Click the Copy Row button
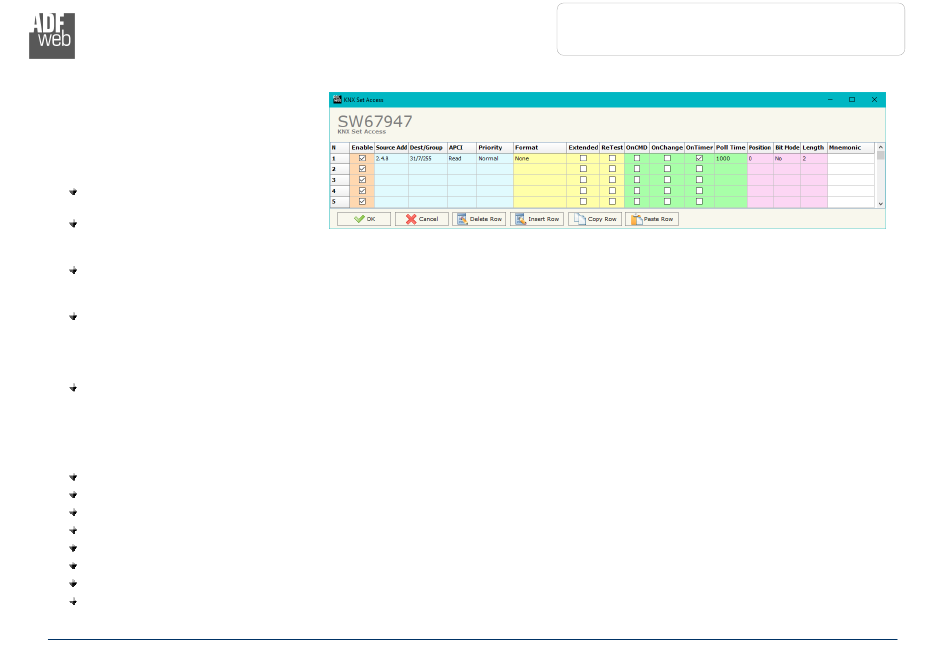 595,219
